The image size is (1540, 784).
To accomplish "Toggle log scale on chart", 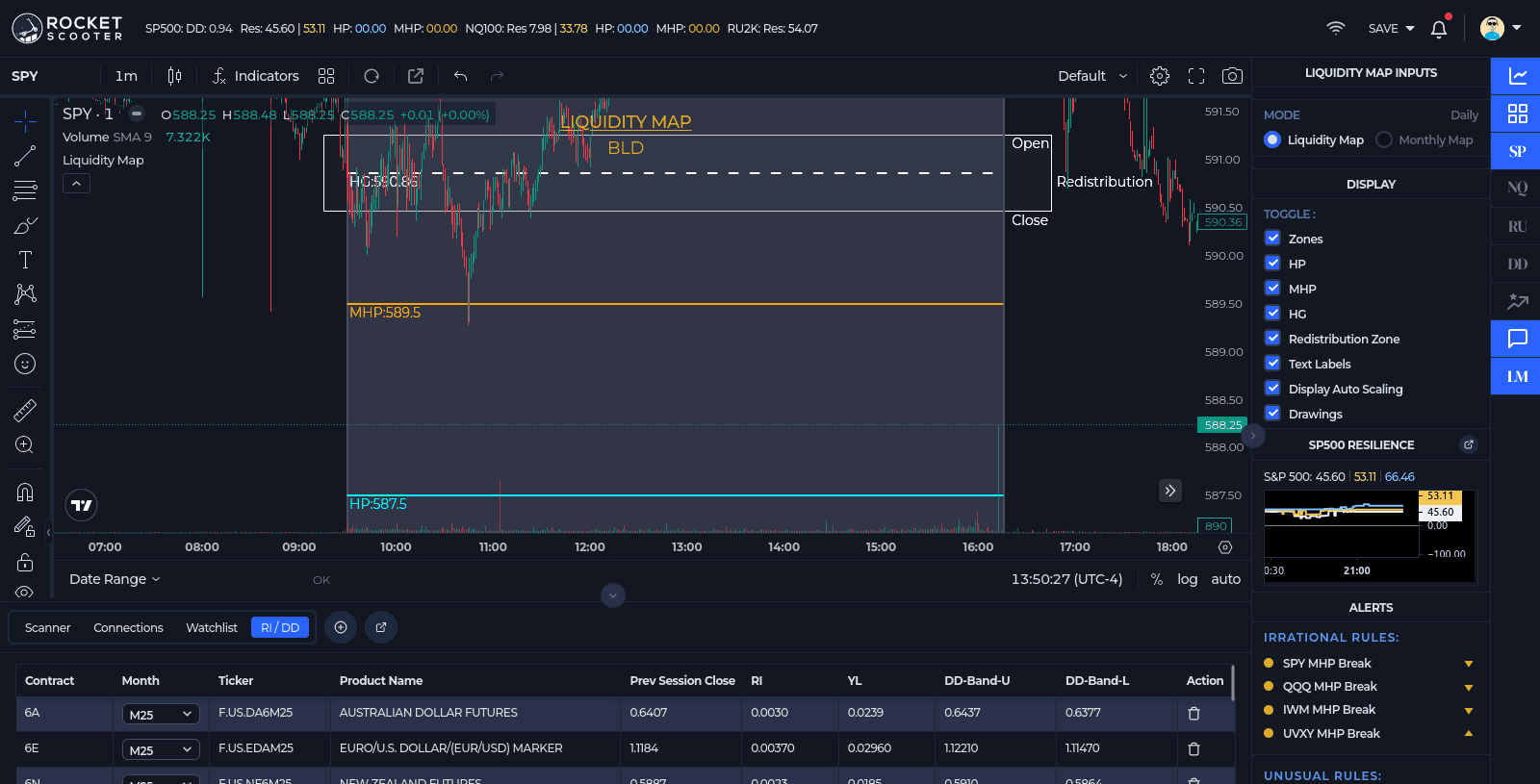I will [1187, 579].
